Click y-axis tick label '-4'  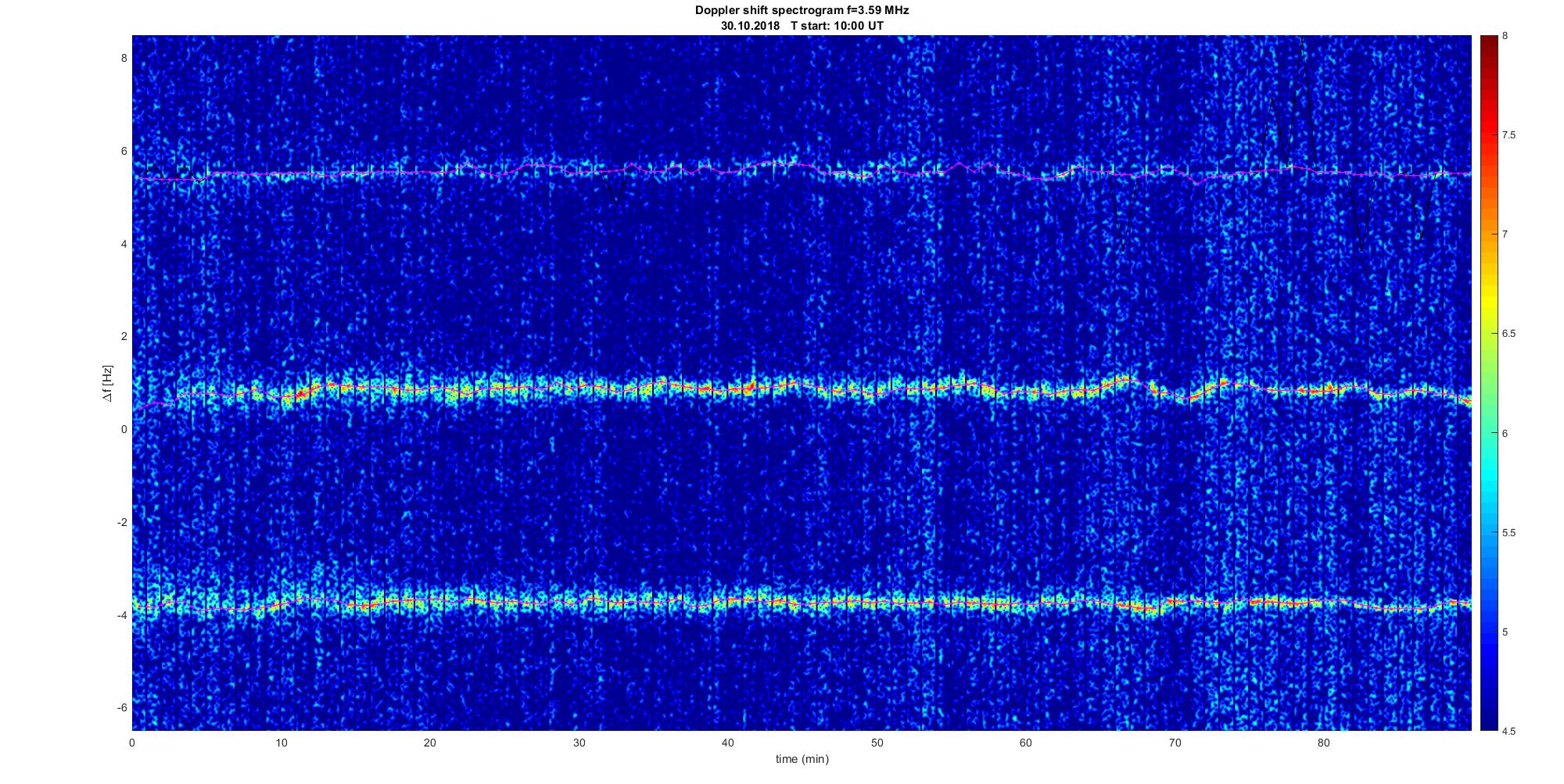[x=122, y=615]
